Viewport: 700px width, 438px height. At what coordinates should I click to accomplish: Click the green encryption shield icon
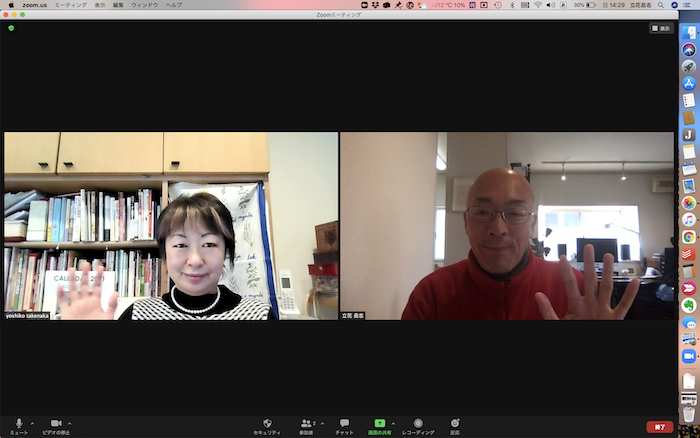(11, 28)
